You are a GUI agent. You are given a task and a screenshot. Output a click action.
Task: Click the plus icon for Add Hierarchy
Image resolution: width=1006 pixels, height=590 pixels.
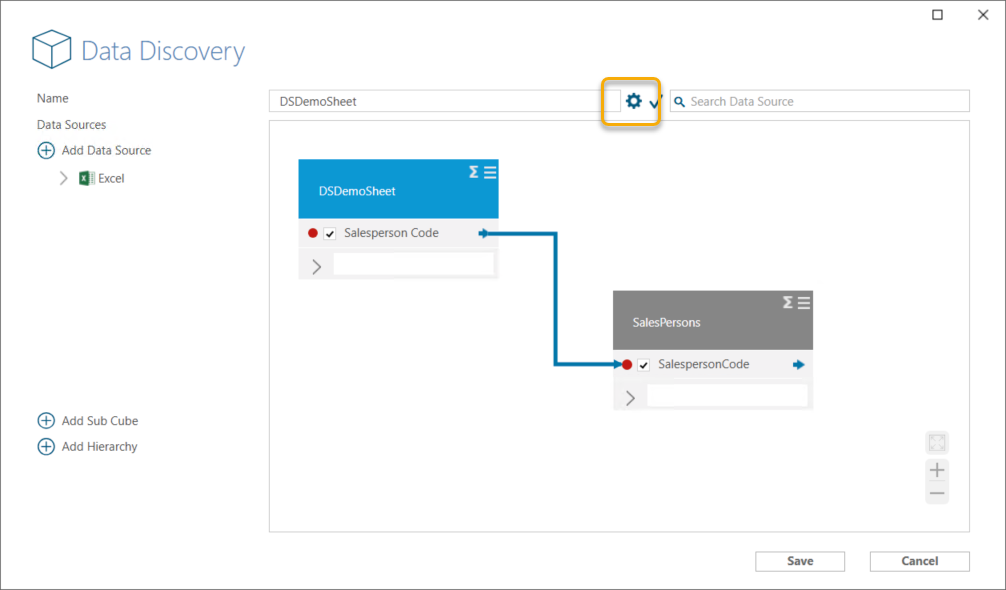point(46,446)
